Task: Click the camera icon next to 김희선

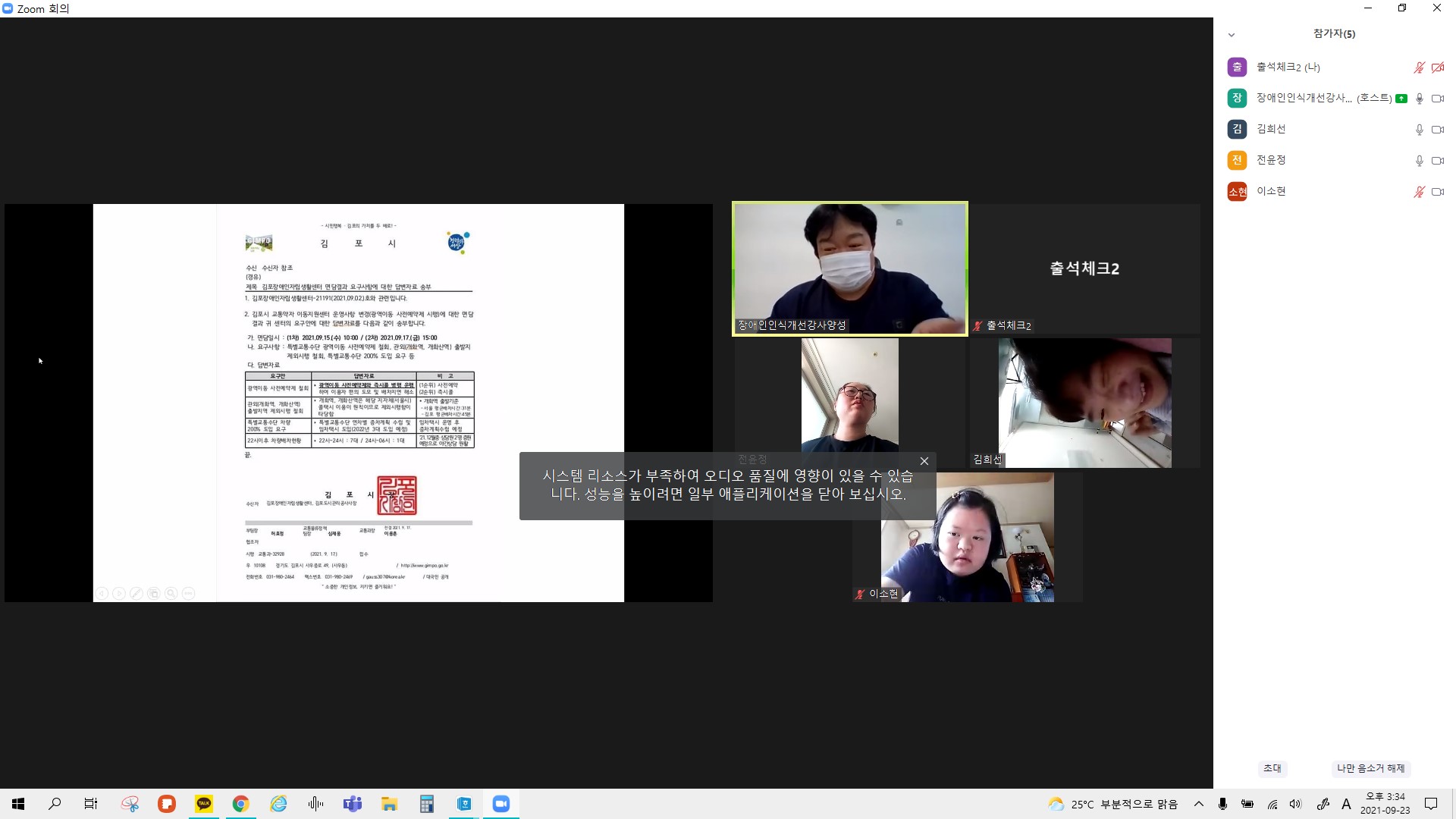Action: (x=1437, y=130)
